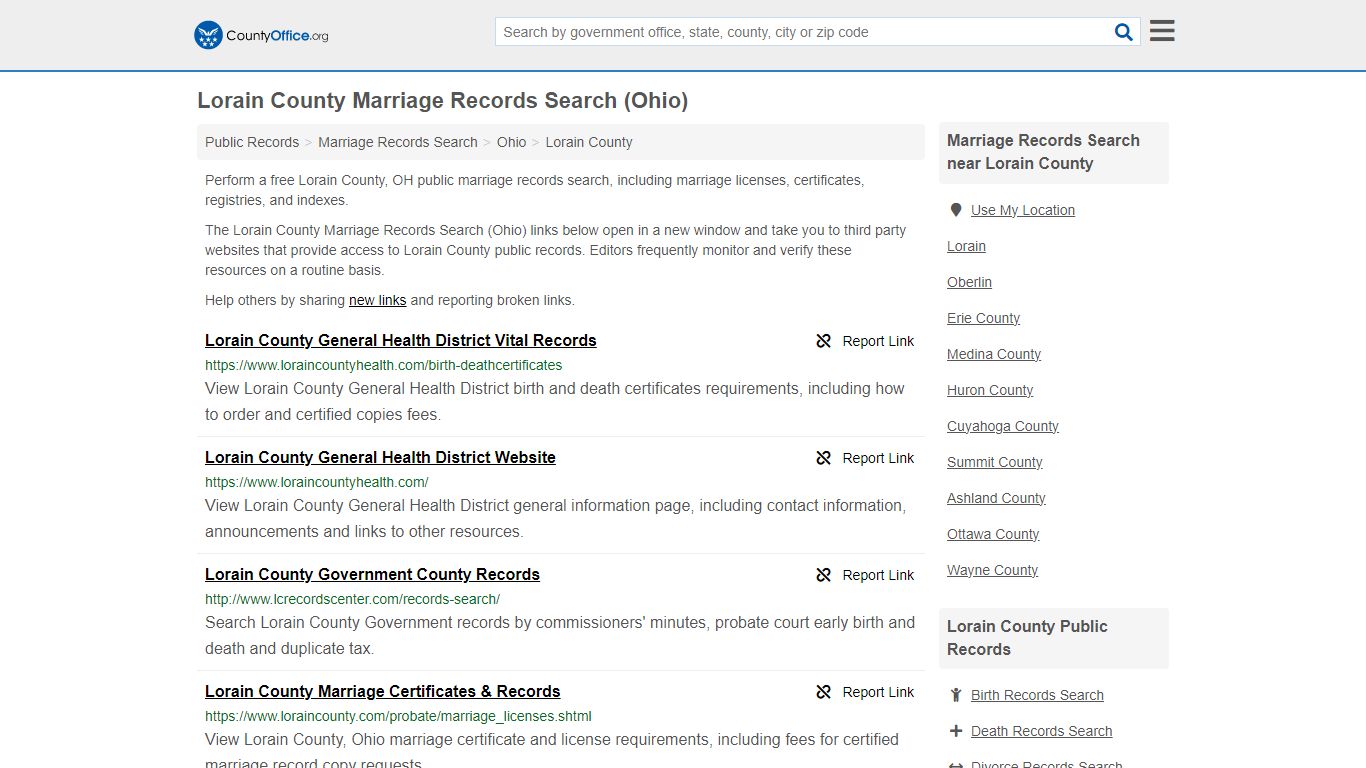Open Death Records Search link
The height and width of the screenshot is (768, 1366).
click(1041, 731)
